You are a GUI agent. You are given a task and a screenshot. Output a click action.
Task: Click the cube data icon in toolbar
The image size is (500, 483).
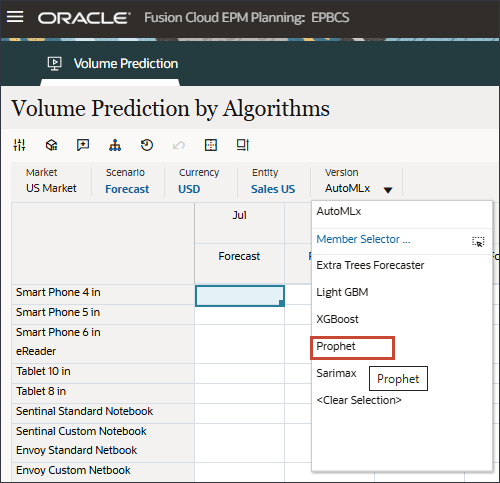click(x=51, y=145)
